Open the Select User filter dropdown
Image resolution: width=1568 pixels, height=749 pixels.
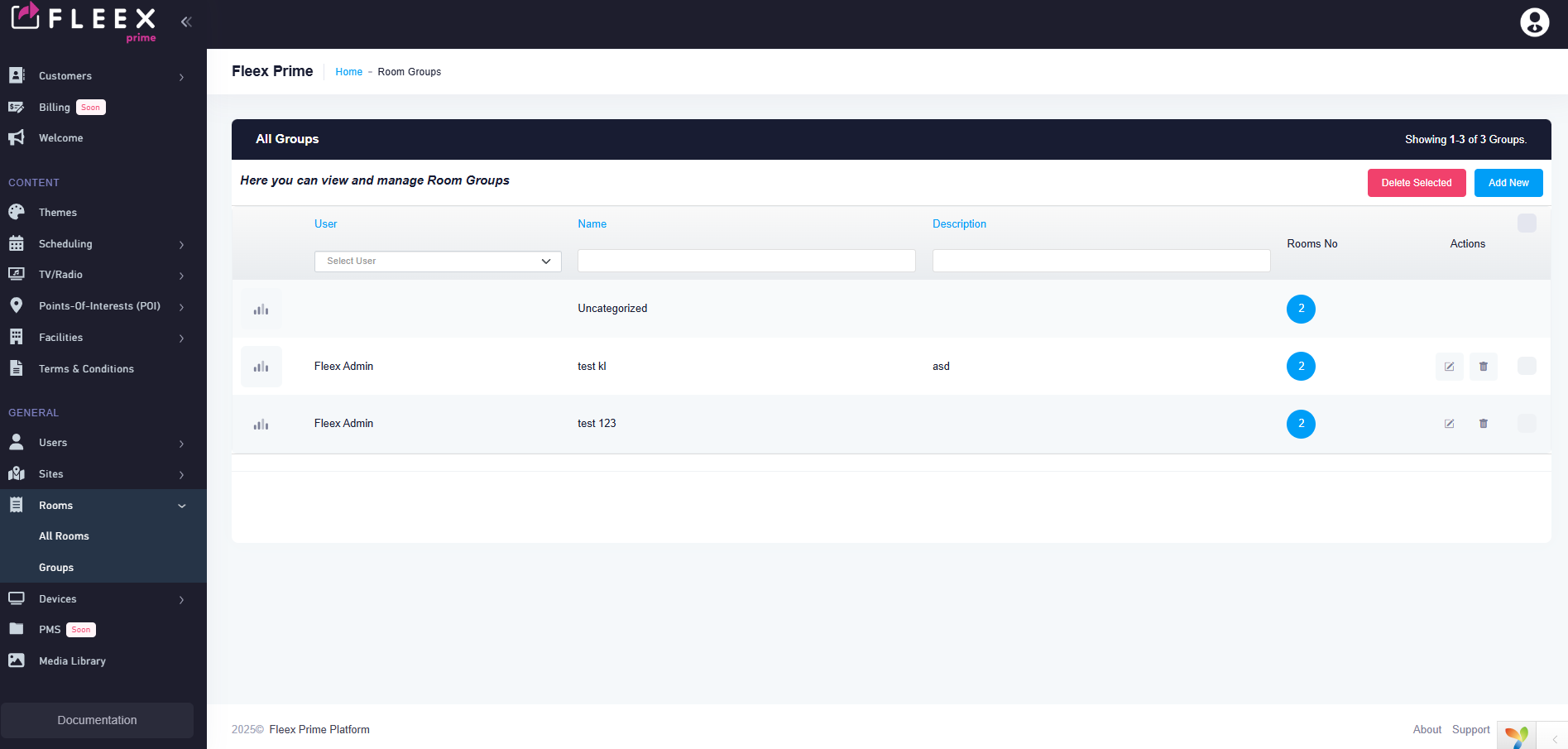(438, 262)
